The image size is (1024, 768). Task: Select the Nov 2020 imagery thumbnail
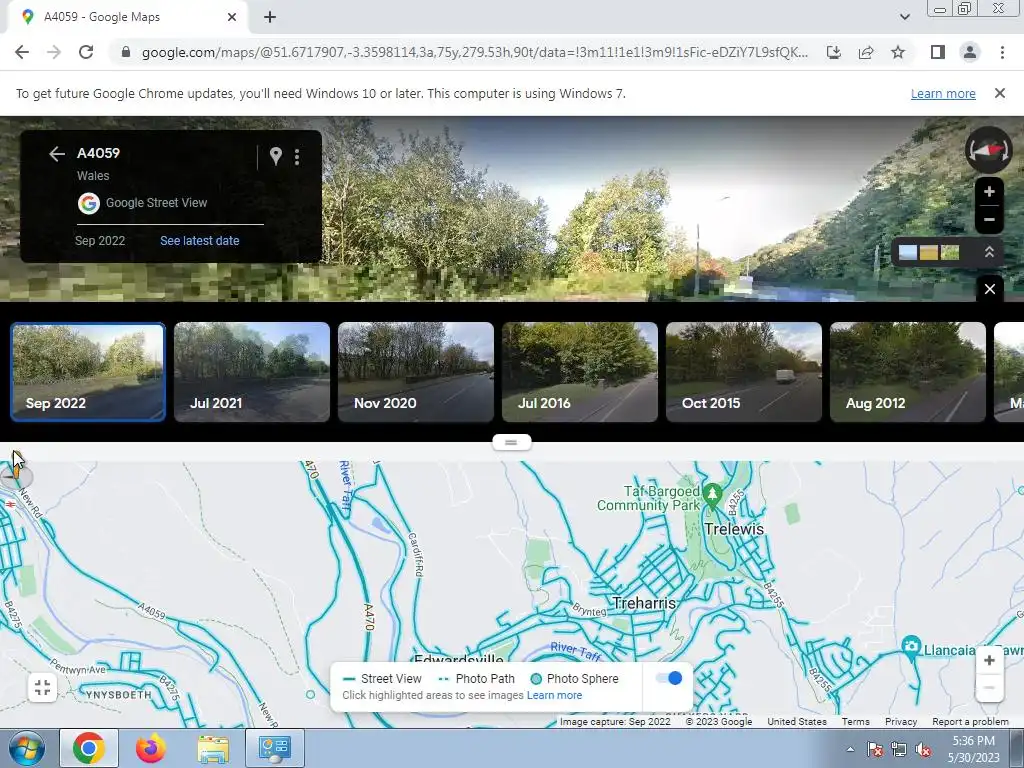pos(416,372)
